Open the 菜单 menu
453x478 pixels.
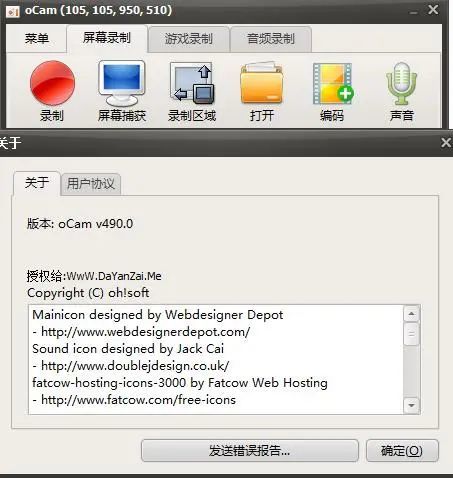[37, 39]
